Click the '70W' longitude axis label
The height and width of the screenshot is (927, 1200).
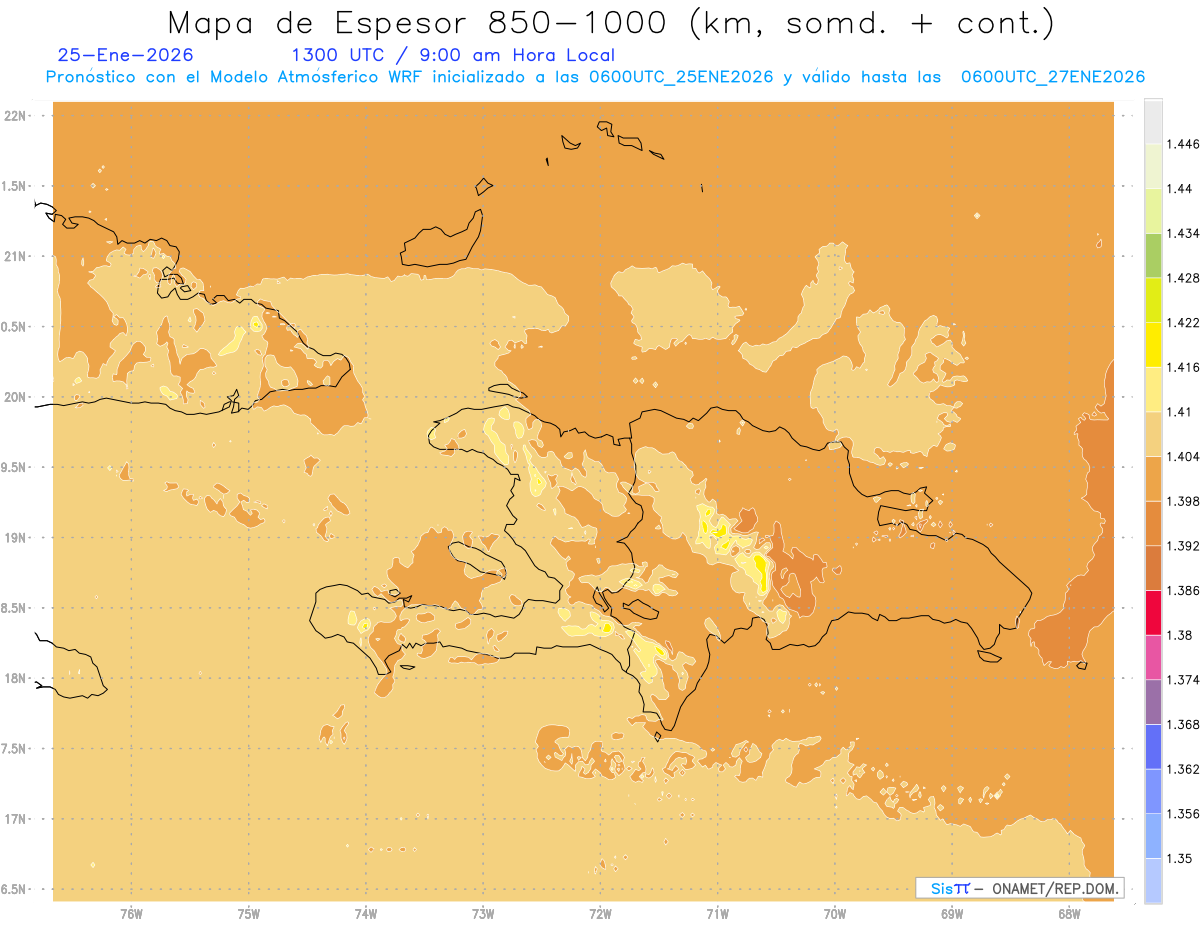point(835,913)
